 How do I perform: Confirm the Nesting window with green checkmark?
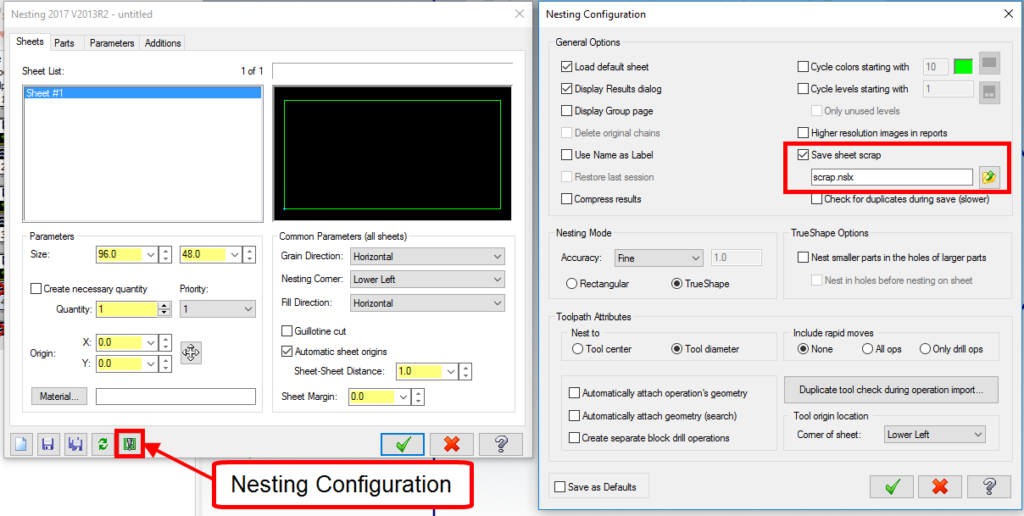[x=403, y=444]
